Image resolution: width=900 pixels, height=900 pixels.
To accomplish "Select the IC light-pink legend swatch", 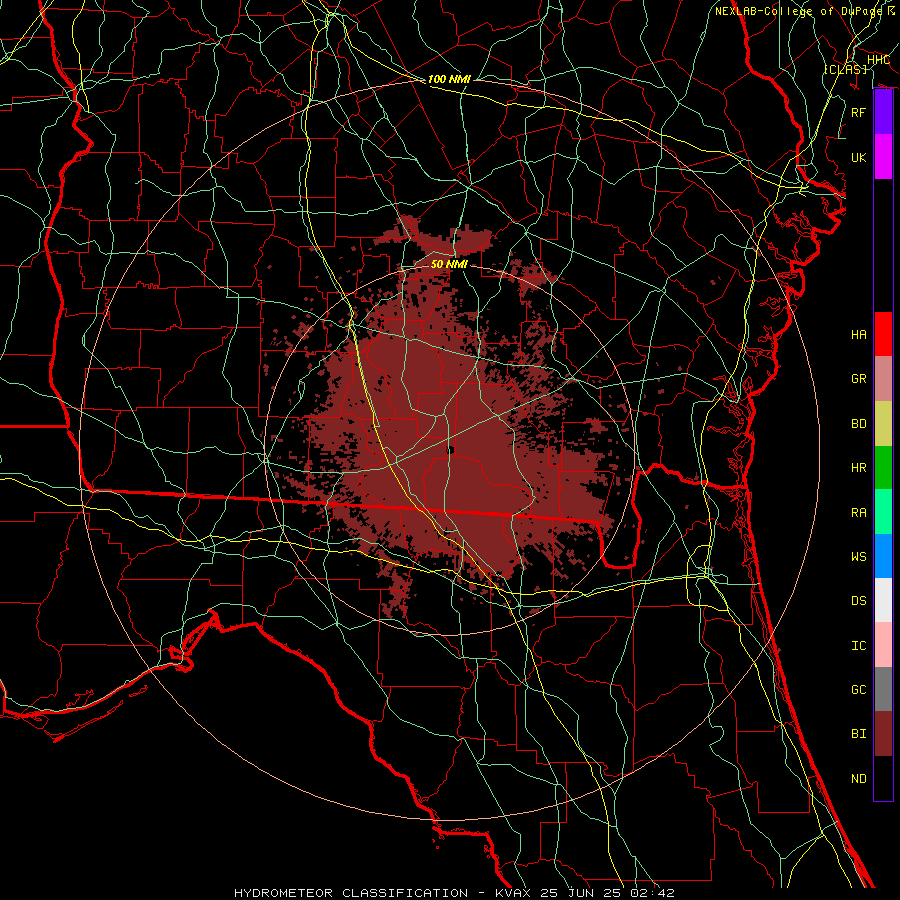I will (883, 645).
